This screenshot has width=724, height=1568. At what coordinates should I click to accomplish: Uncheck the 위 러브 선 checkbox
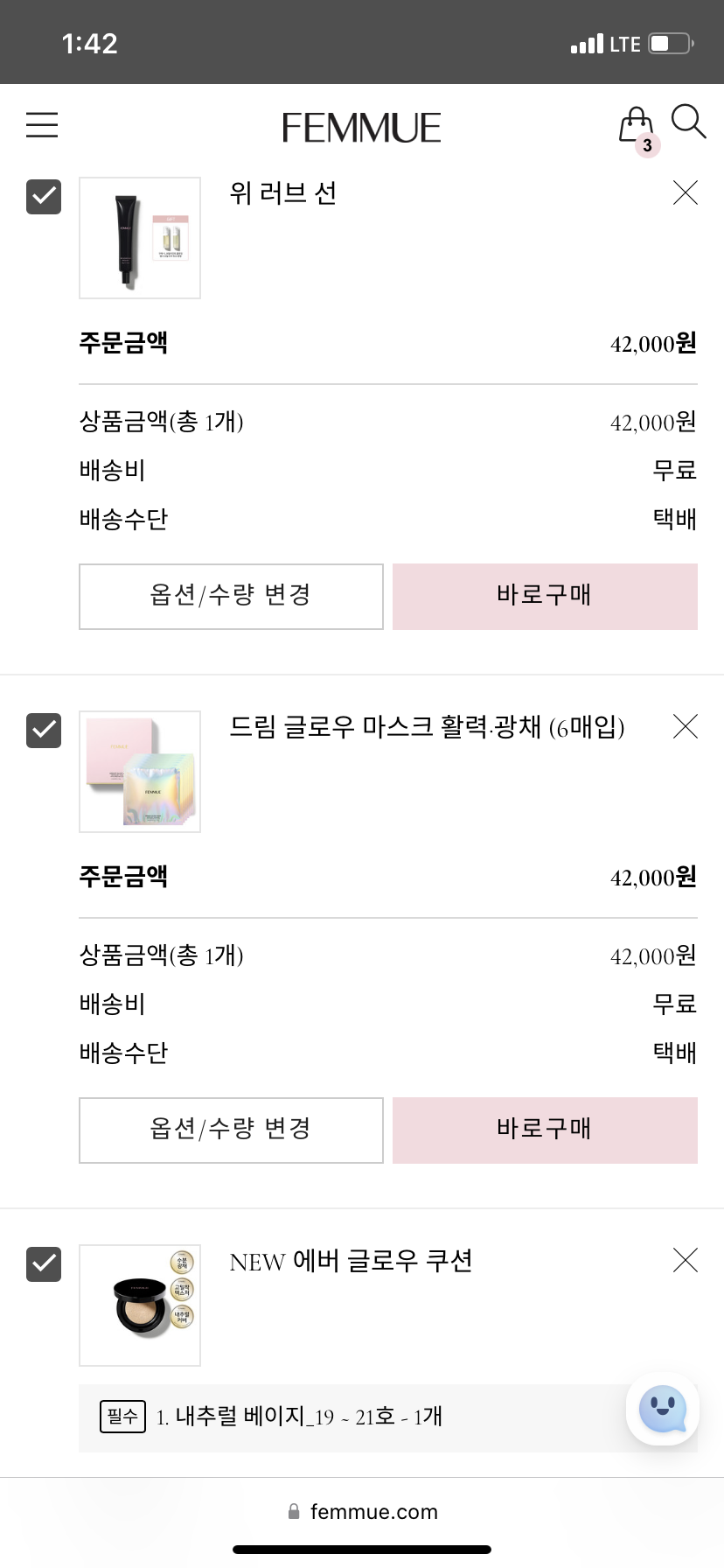click(44, 197)
